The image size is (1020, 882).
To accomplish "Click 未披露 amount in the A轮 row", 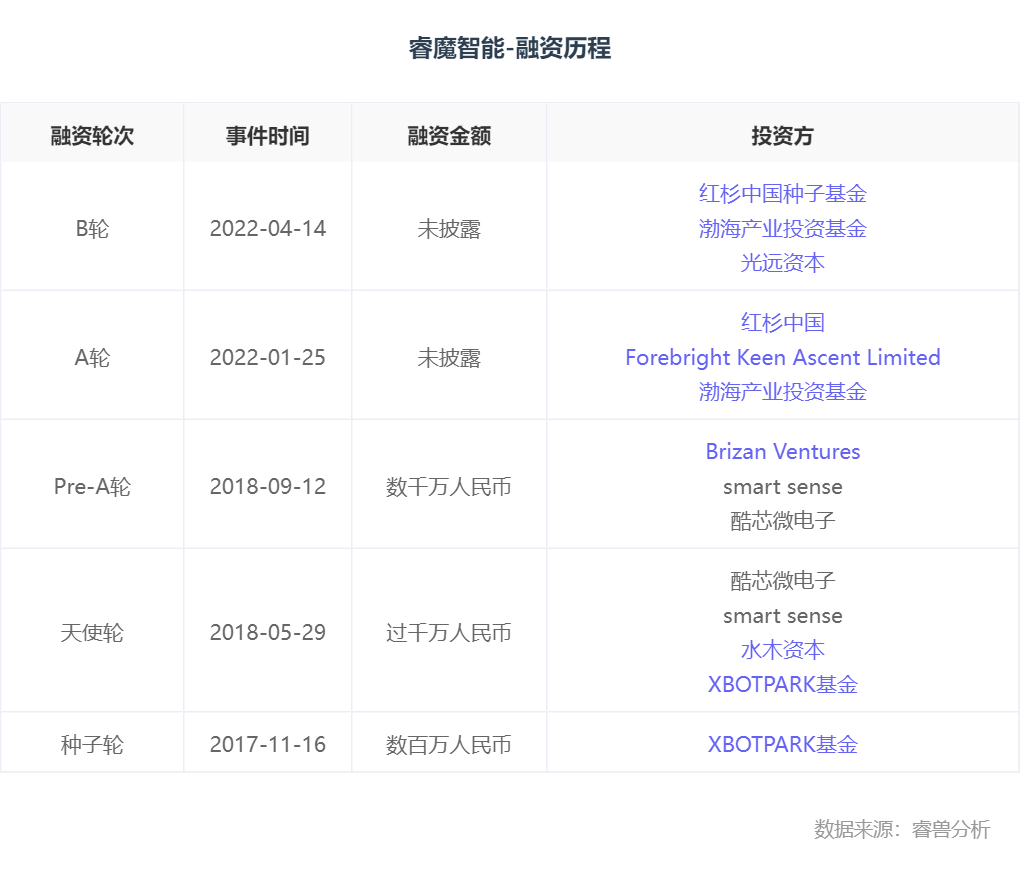I will (449, 357).
